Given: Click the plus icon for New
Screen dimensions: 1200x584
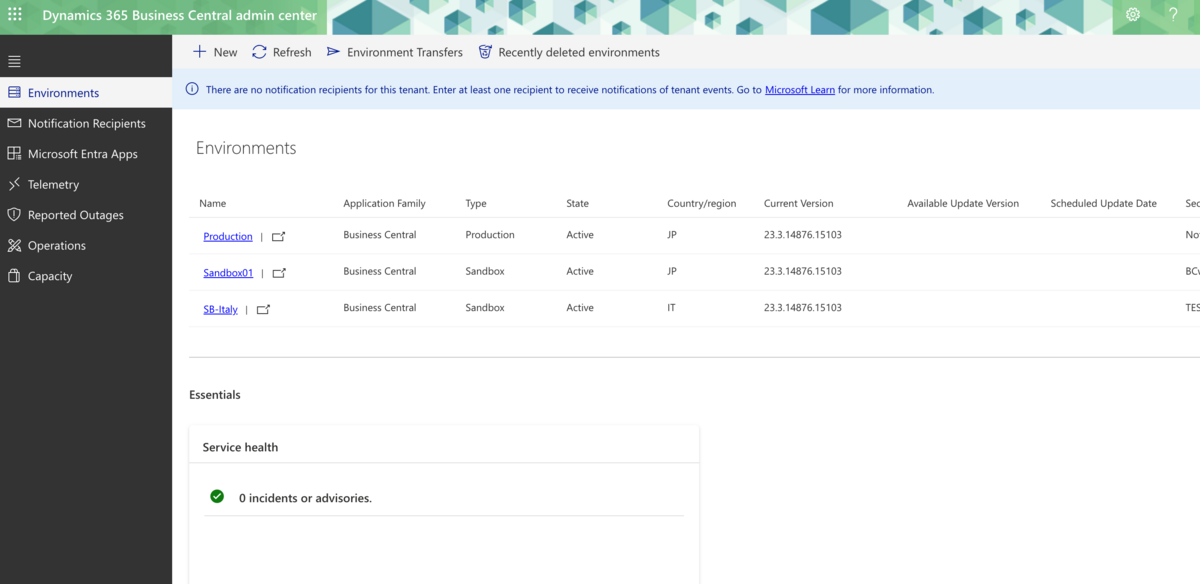Looking at the screenshot, I should coord(200,52).
